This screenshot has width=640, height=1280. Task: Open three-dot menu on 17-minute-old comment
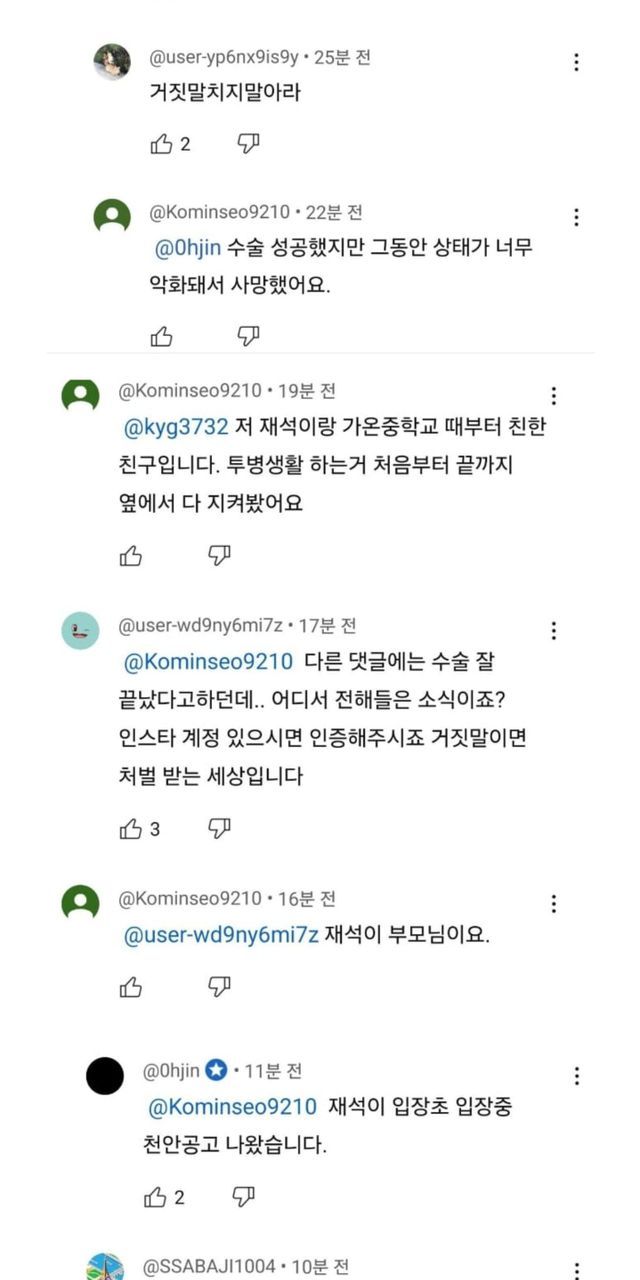(x=553, y=631)
